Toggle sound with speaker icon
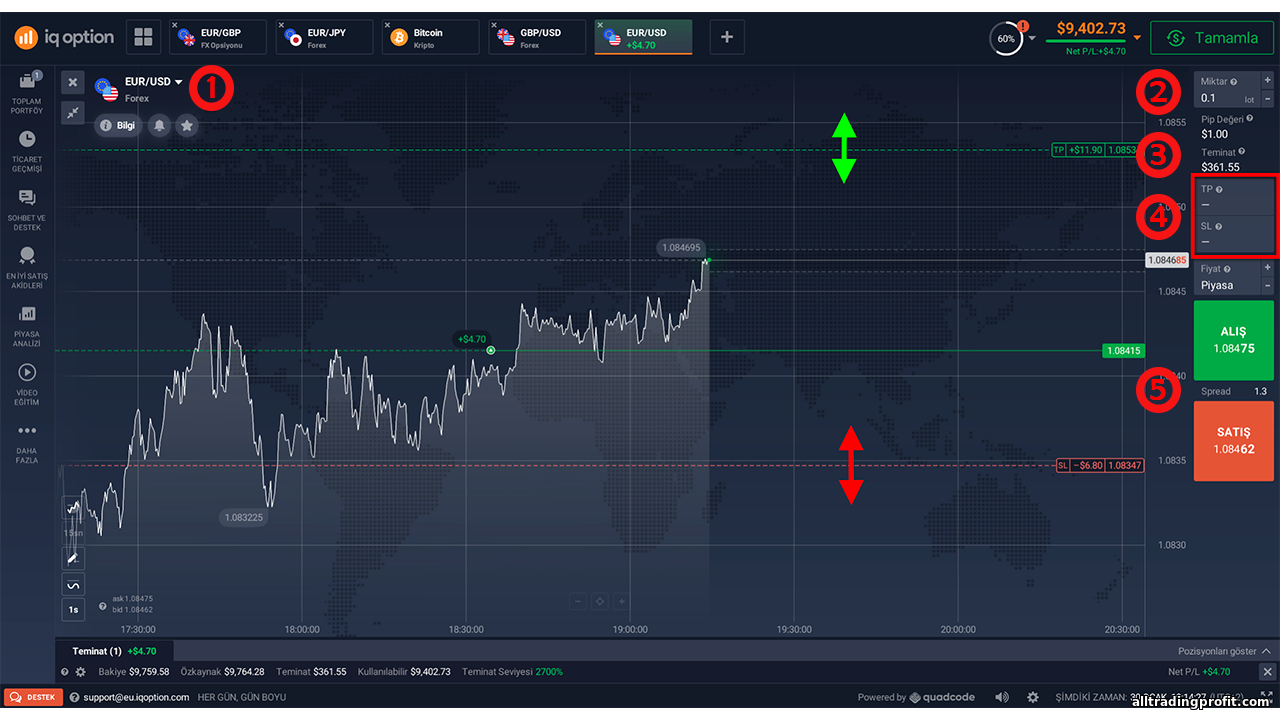Viewport: 1280px width, 720px height. pyautogui.click(x=1002, y=697)
